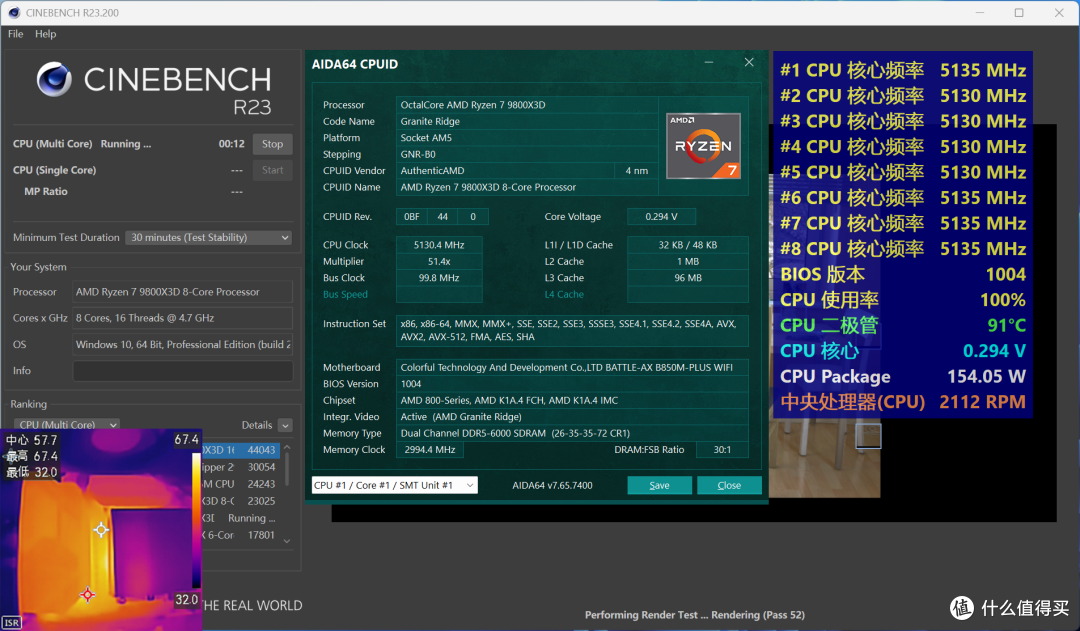Click the OS field showing Windows 10
Screen dimensions: 1080x631
[183, 344]
